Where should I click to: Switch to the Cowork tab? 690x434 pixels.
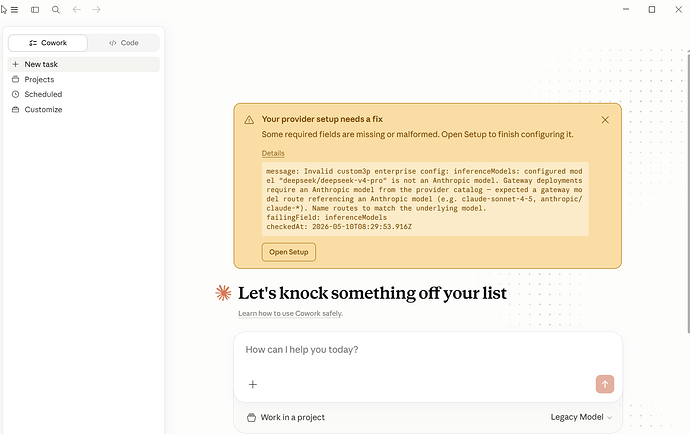48,43
